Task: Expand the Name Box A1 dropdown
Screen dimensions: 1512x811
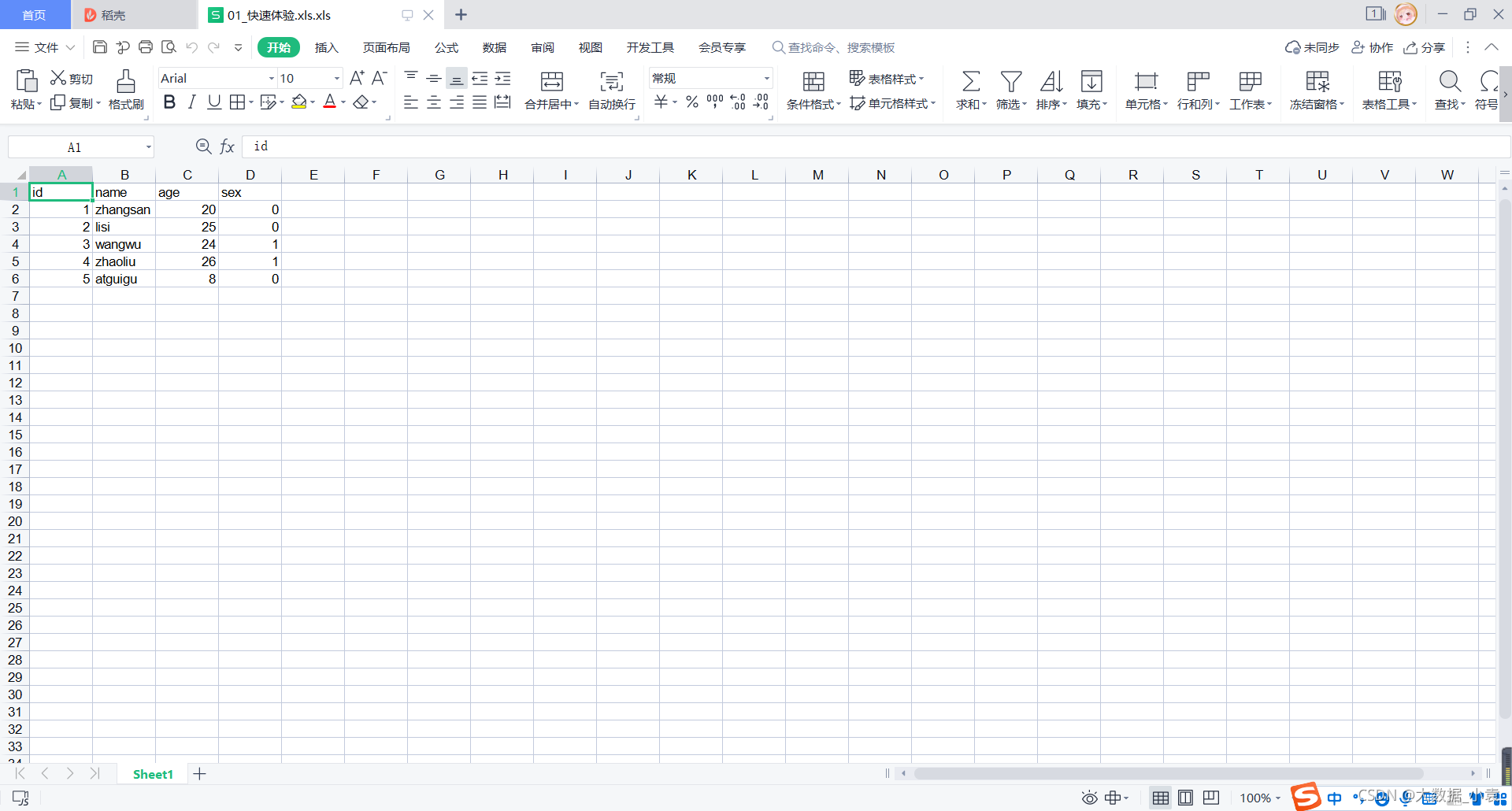Action: coord(148,147)
